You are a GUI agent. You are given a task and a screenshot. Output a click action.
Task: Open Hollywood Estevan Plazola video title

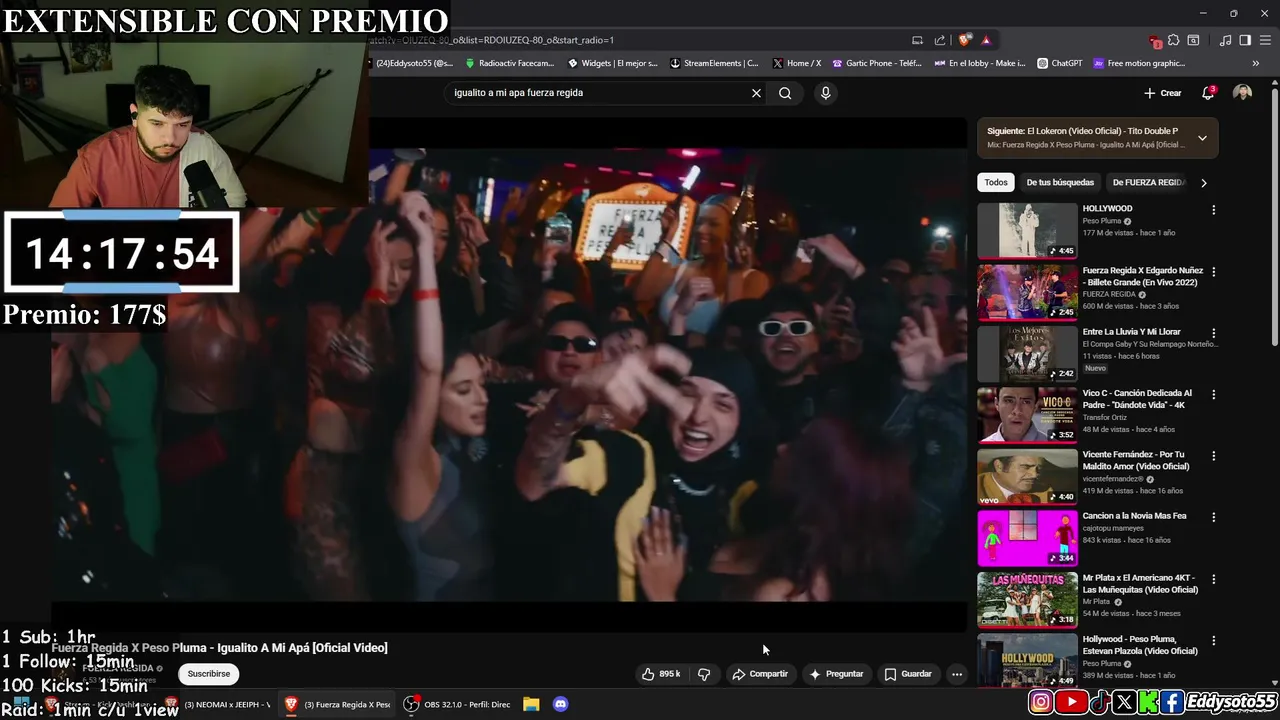(x=1140, y=645)
